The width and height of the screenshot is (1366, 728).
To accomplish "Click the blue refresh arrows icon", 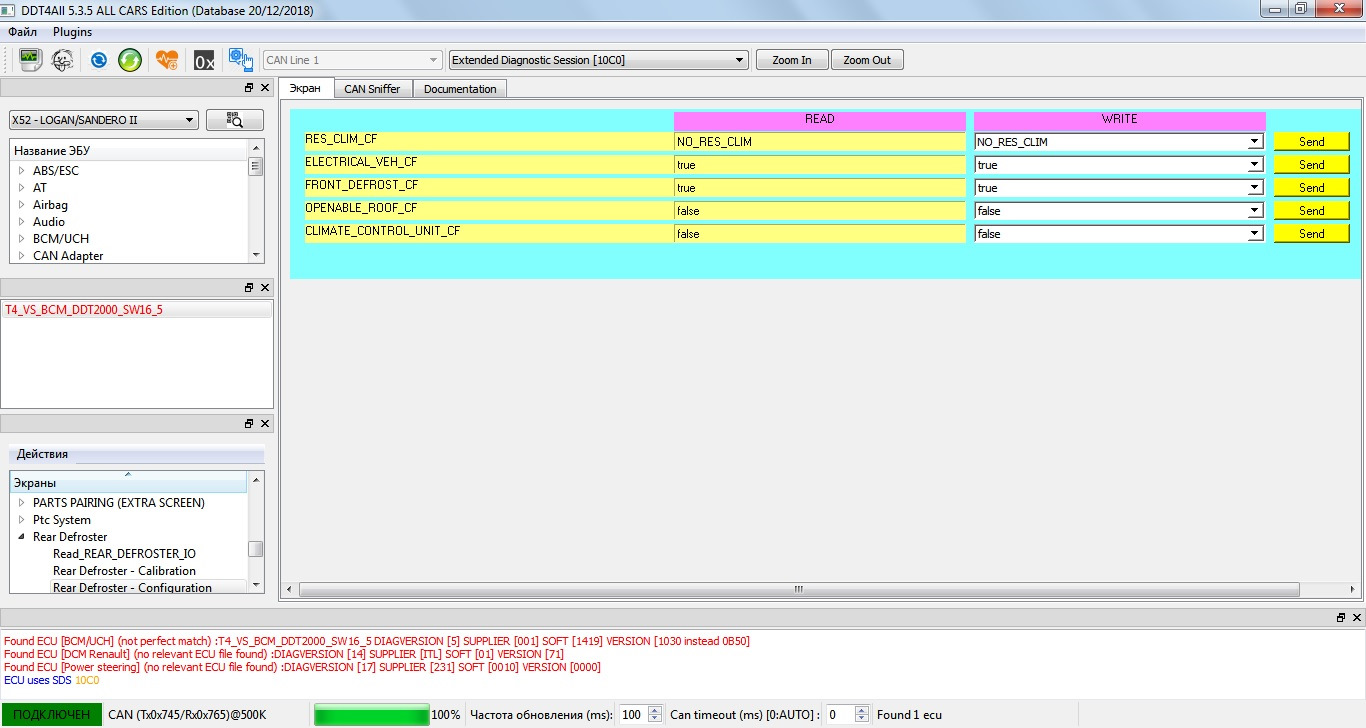I will point(99,60).
